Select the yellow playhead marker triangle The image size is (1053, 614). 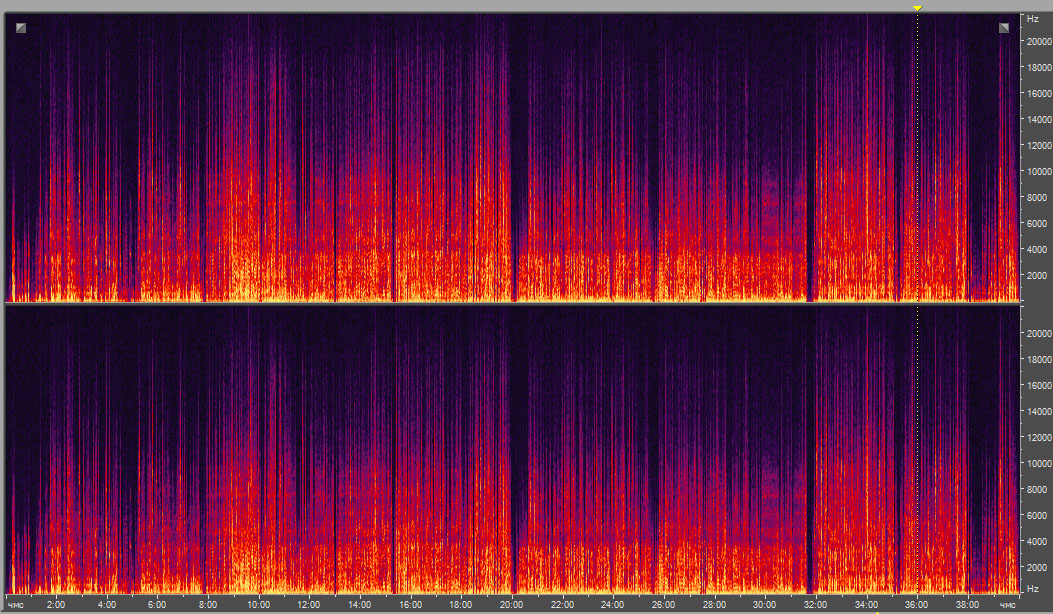(917, 8)
